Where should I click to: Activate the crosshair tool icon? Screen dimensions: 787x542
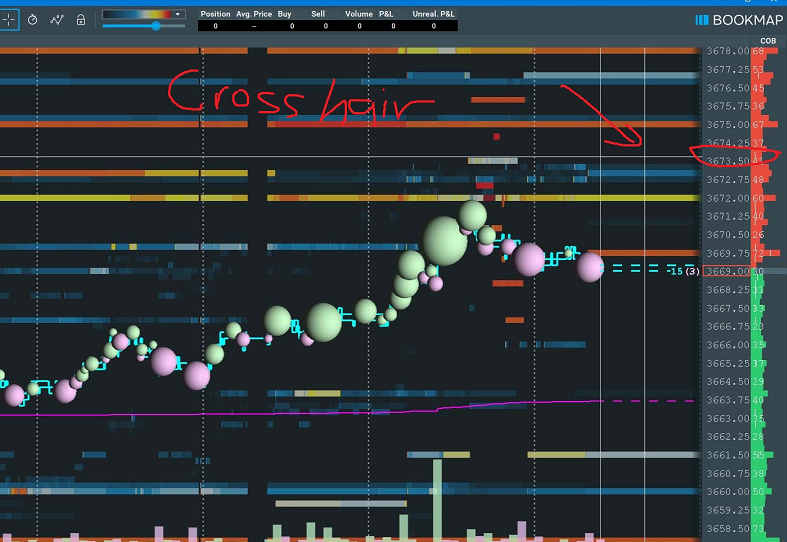click(x=8, y=19)
